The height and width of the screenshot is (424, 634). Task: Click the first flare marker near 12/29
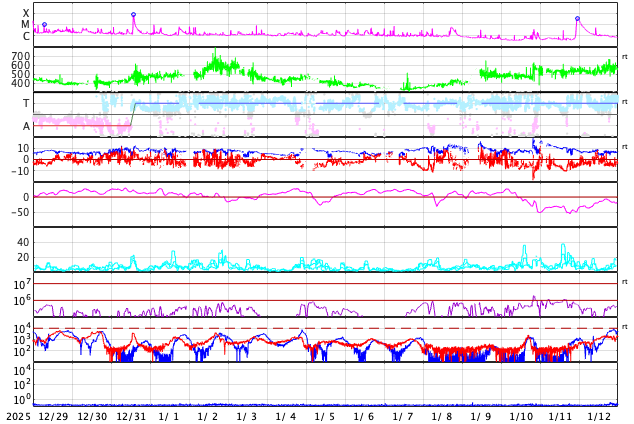coord(44,24)
